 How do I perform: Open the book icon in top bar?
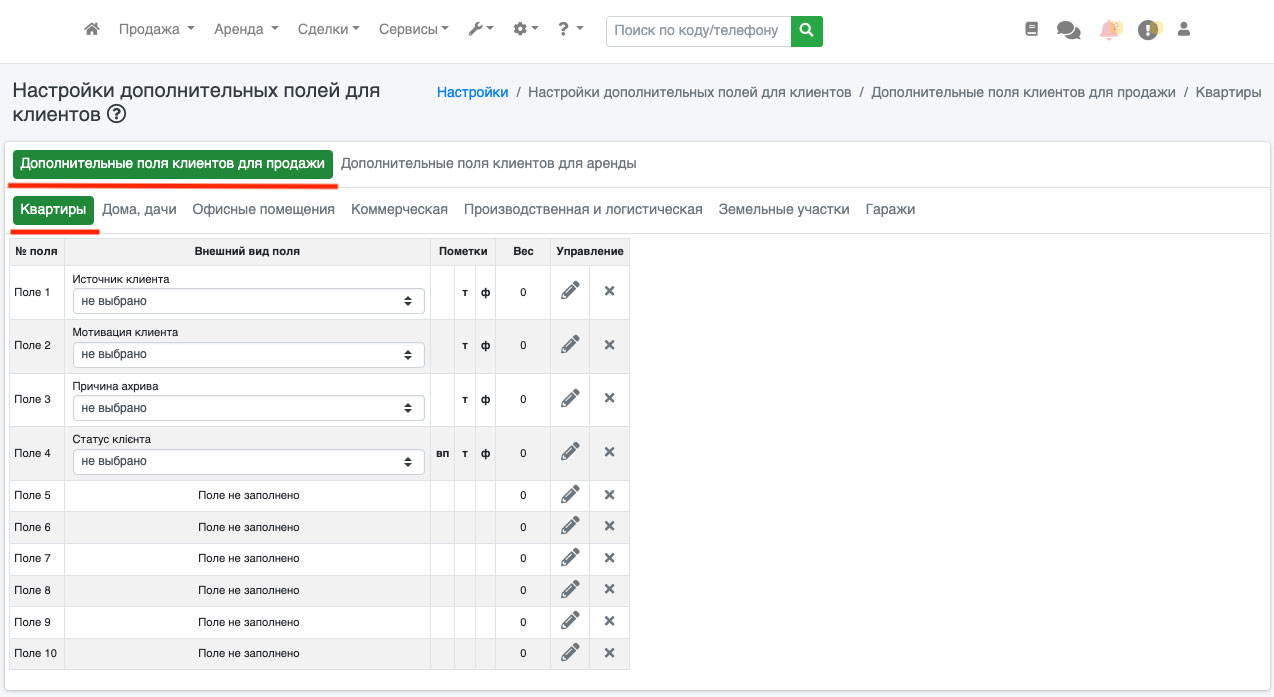click(x=1032, y=30)
